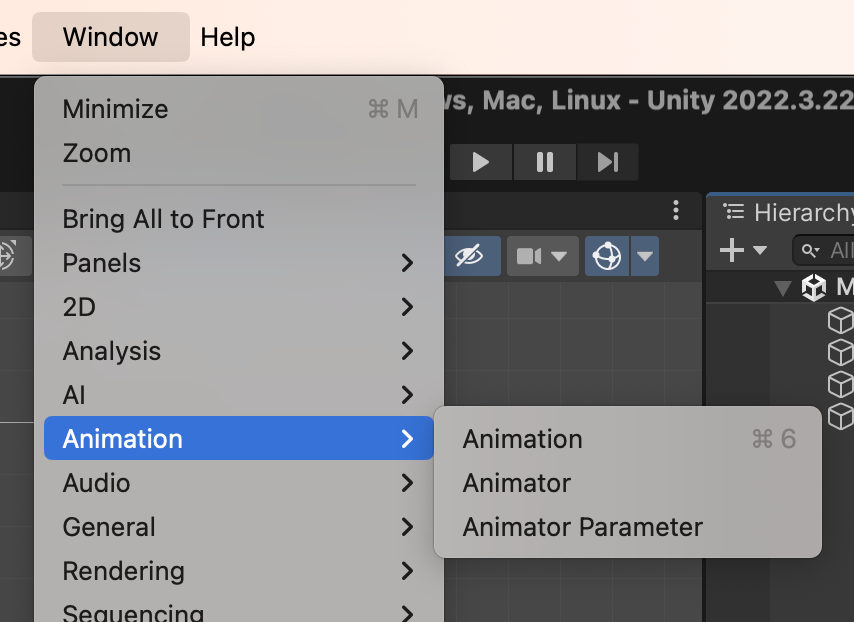
Task: Toggle hidden-objects visibility eye icon
Action: tap(469, 257)
